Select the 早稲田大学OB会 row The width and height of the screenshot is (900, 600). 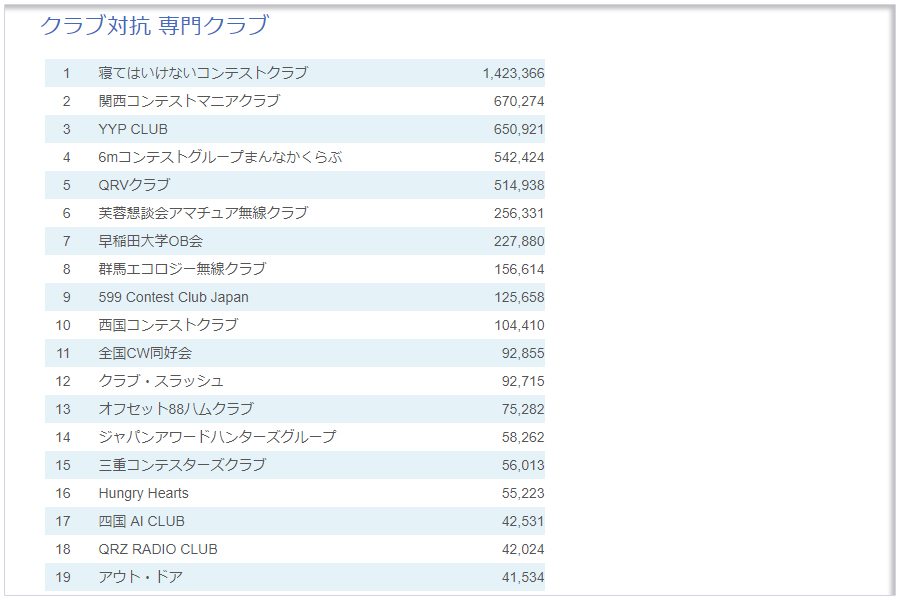point(151,241)
